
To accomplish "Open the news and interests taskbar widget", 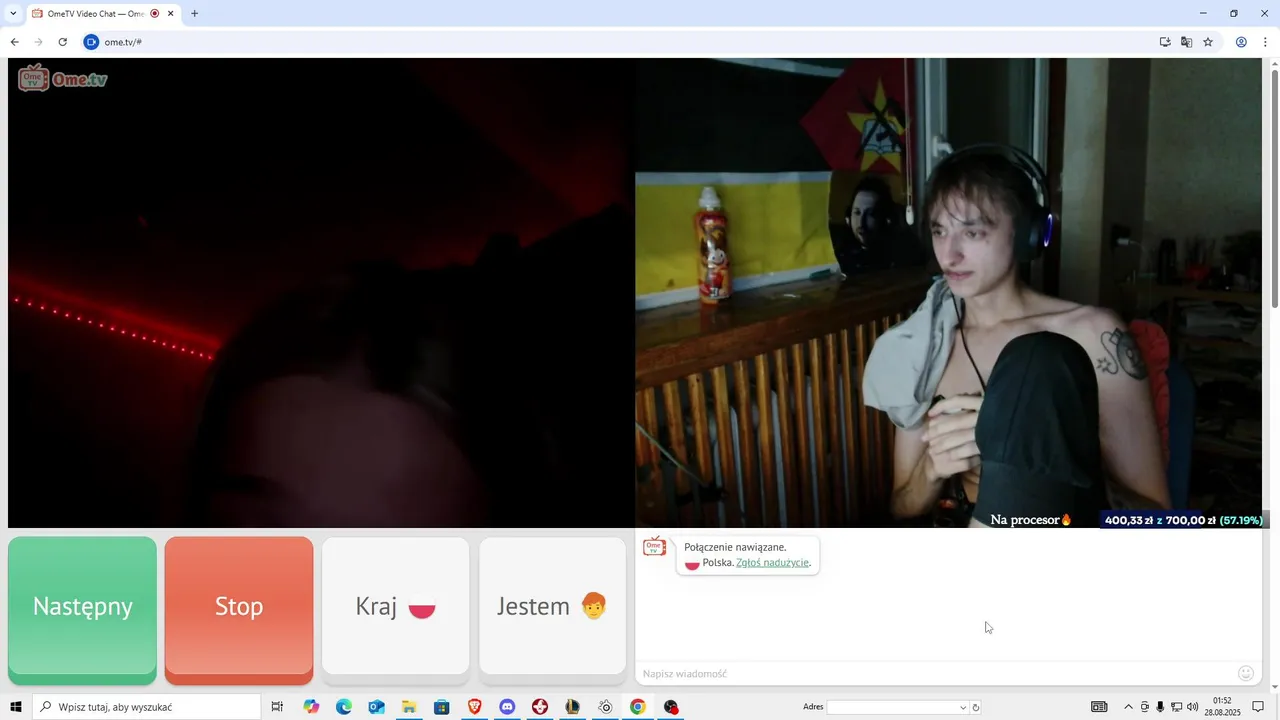I will pyautogui.click(x=1099, y=707).
